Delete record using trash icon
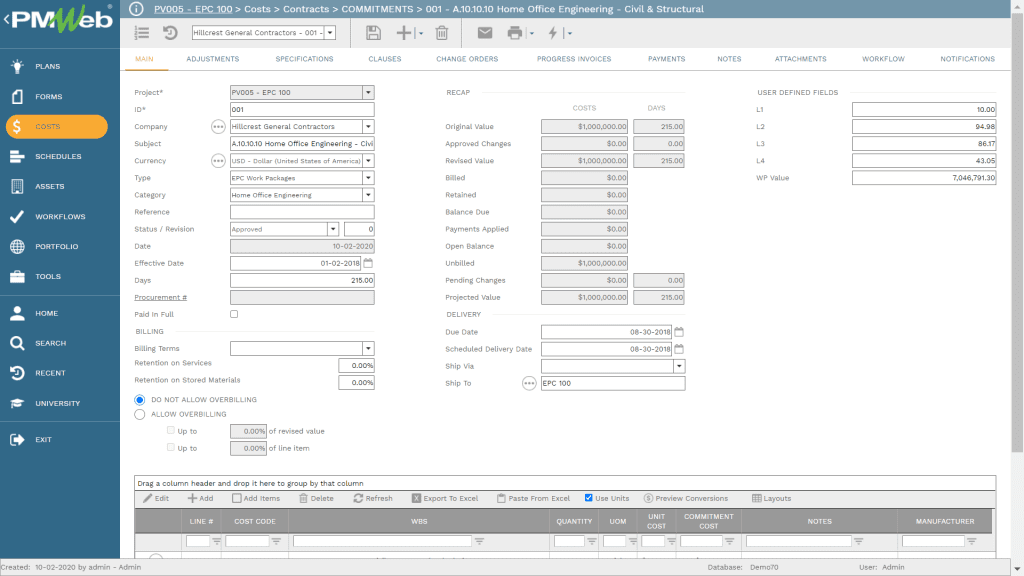This screenshot has height=576, width=1024. tap(442, 33)
